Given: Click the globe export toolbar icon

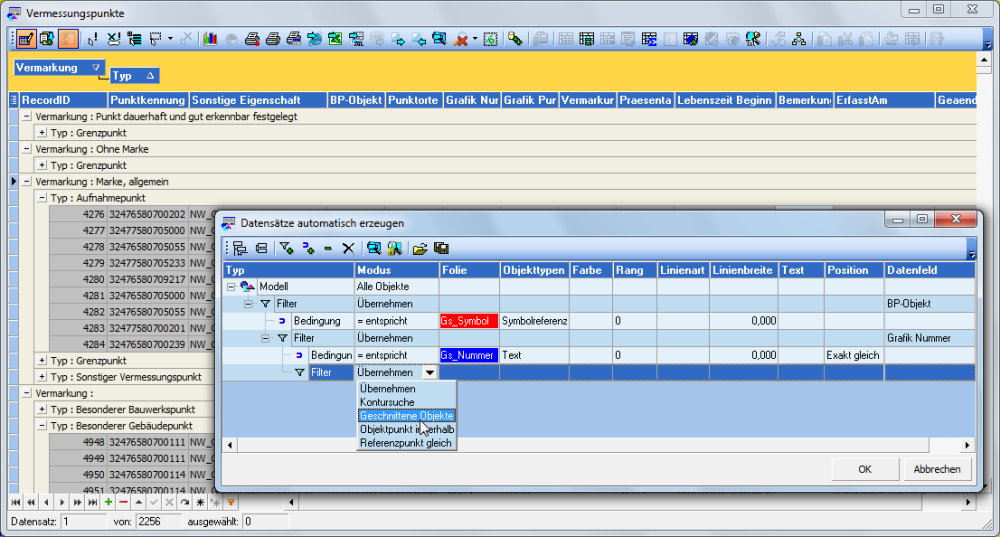Looking at the screenshot, I should (x=314, y=40).
